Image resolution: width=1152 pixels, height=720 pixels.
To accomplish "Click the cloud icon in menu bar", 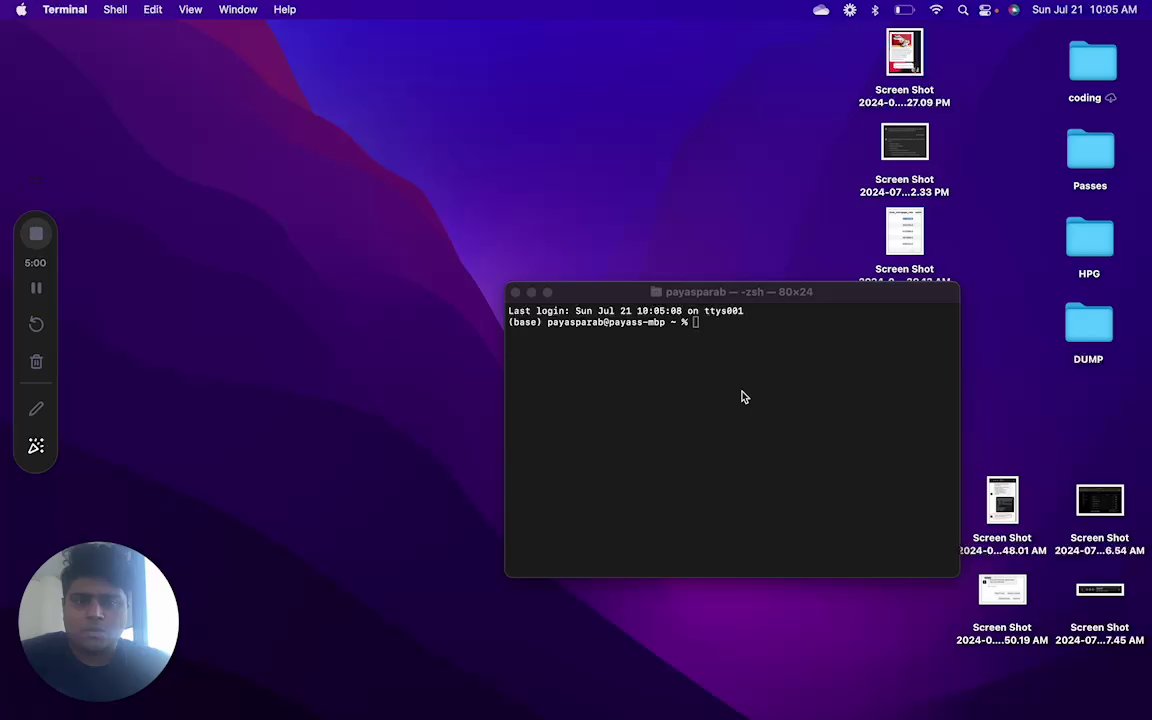I will 821,10.
